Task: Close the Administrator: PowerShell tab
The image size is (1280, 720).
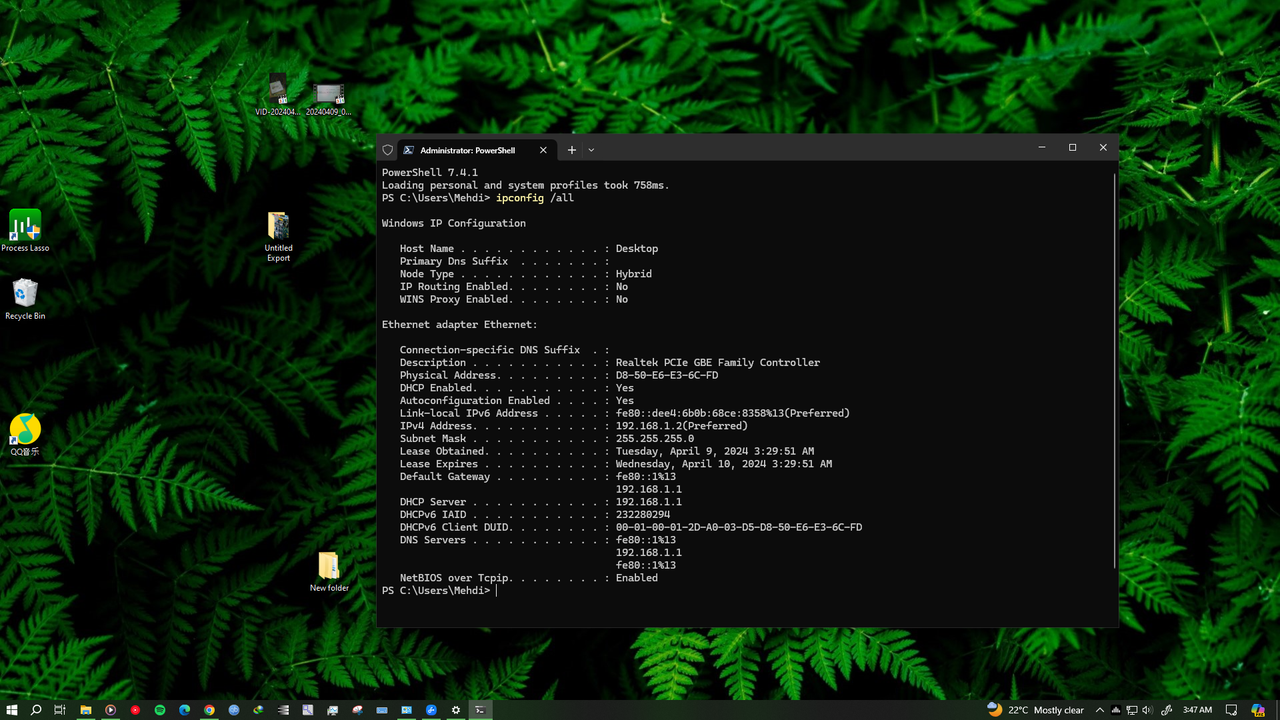Action: coord(543,150)
